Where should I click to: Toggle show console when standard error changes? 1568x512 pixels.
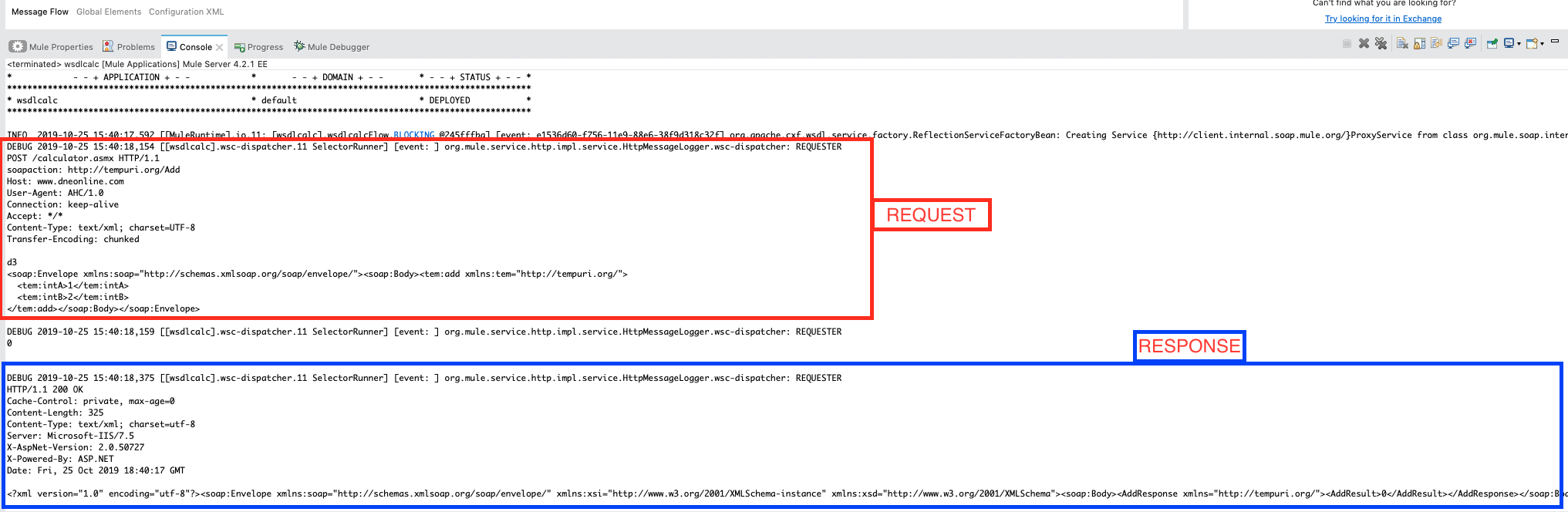coord(1470,43)
